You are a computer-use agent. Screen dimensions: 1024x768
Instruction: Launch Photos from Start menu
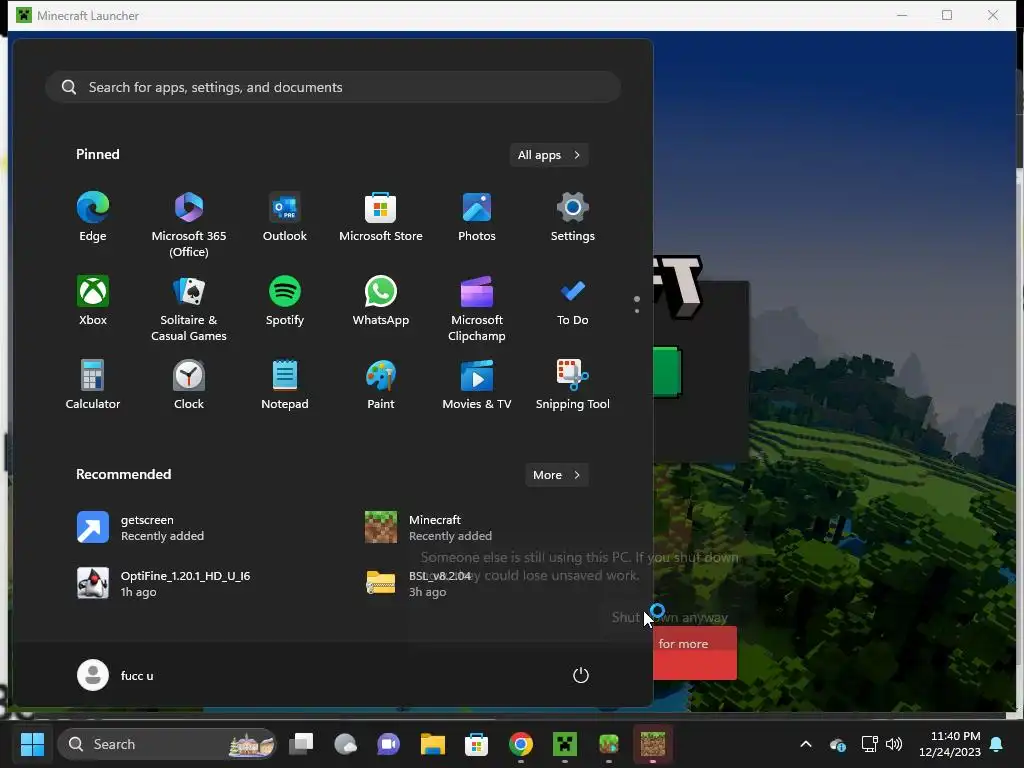click(x=477, y=217)
